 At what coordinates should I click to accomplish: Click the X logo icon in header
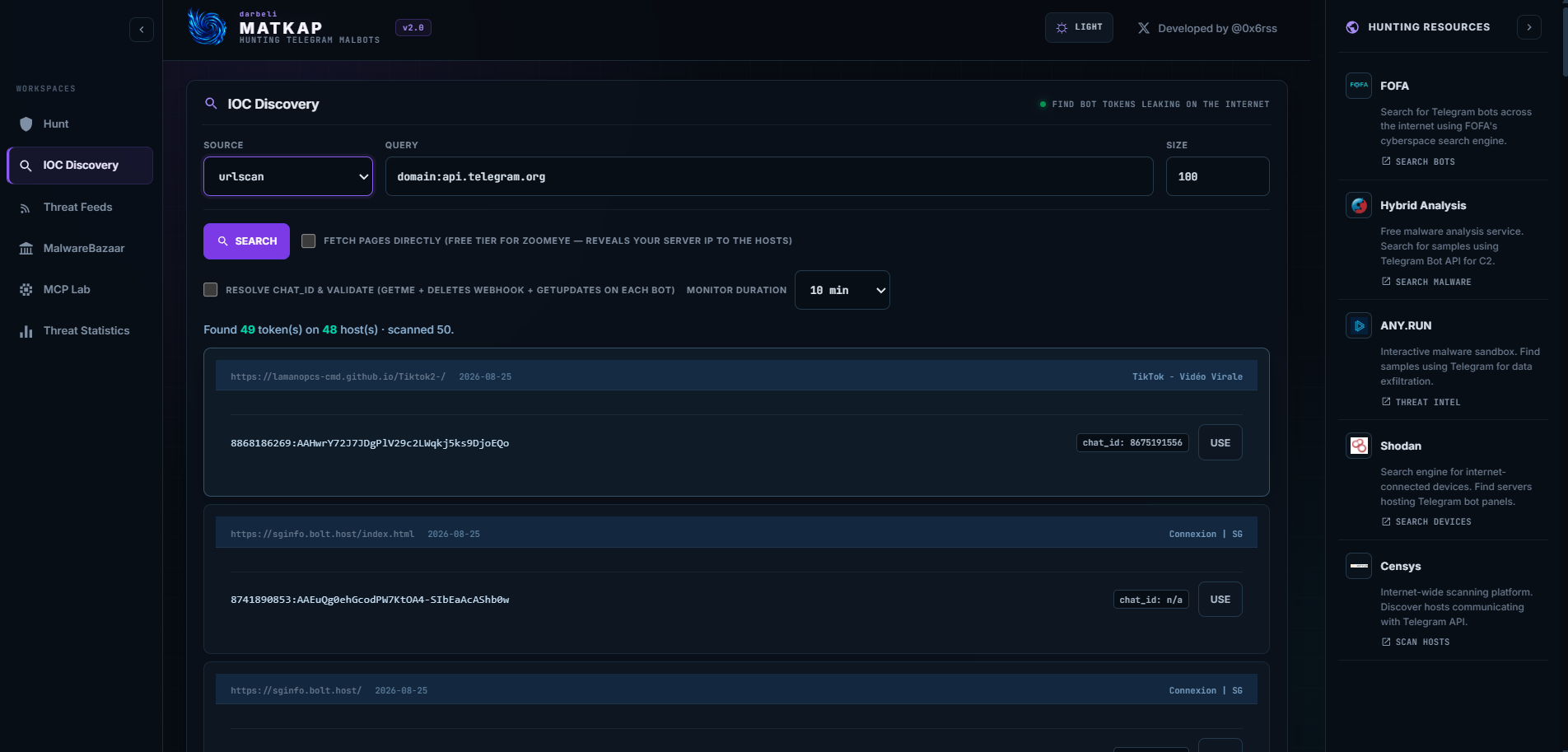click(1144, 28)
